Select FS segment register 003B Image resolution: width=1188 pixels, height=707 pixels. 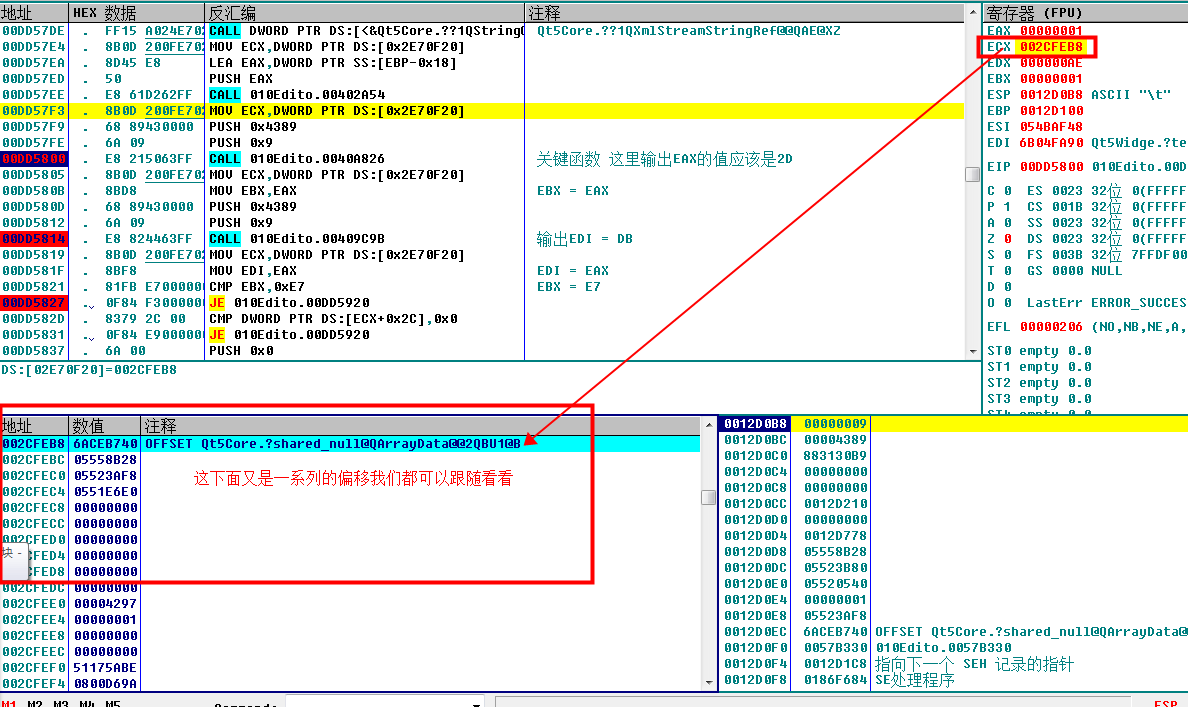coord(1067,255)
